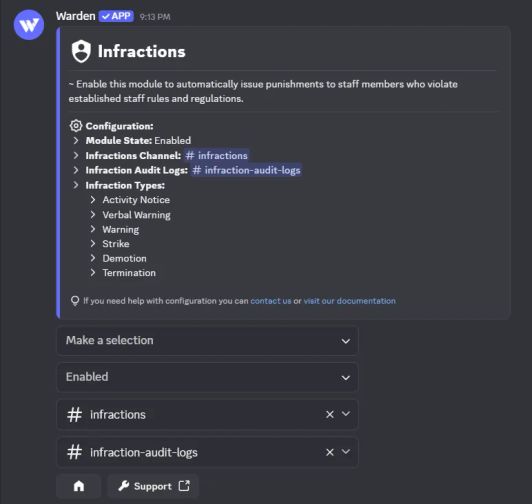
Task: Click the lightbulb help icon
Action: pos(75,301)
